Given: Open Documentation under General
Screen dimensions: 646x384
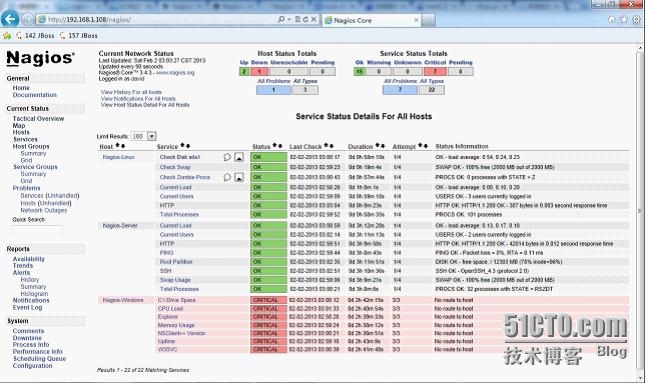Looking at the screenshot, I should (35, 95).
